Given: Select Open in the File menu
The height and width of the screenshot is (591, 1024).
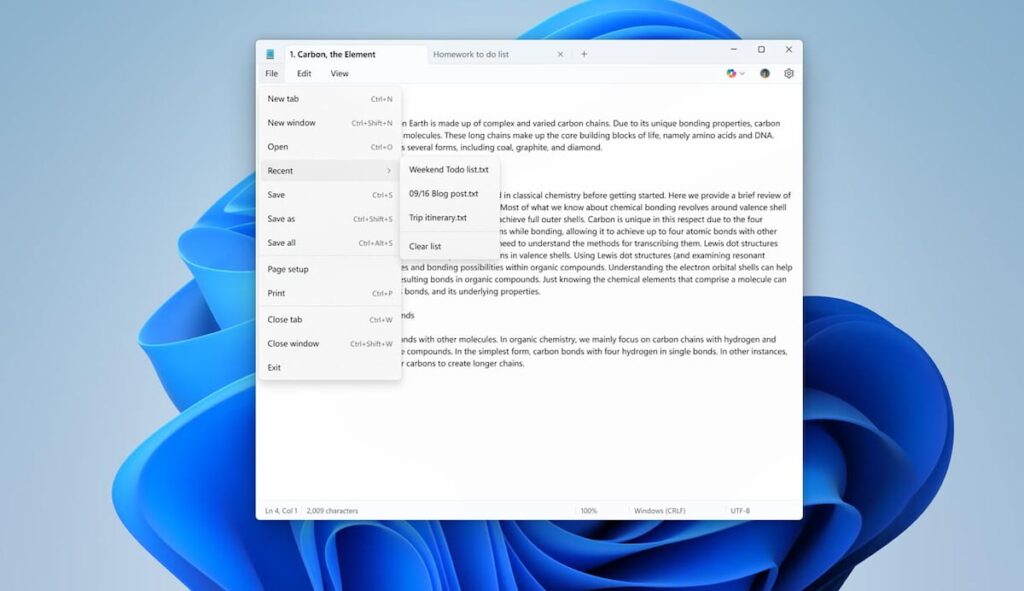Looking at the screenshot, I should pyautogui.click(x=330, y=147).
